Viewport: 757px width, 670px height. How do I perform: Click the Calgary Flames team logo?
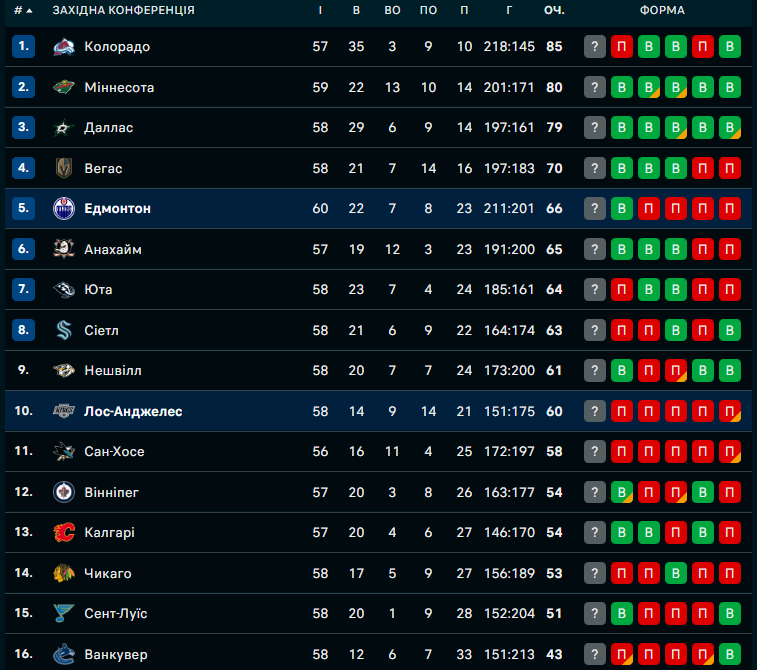(64, 533)
